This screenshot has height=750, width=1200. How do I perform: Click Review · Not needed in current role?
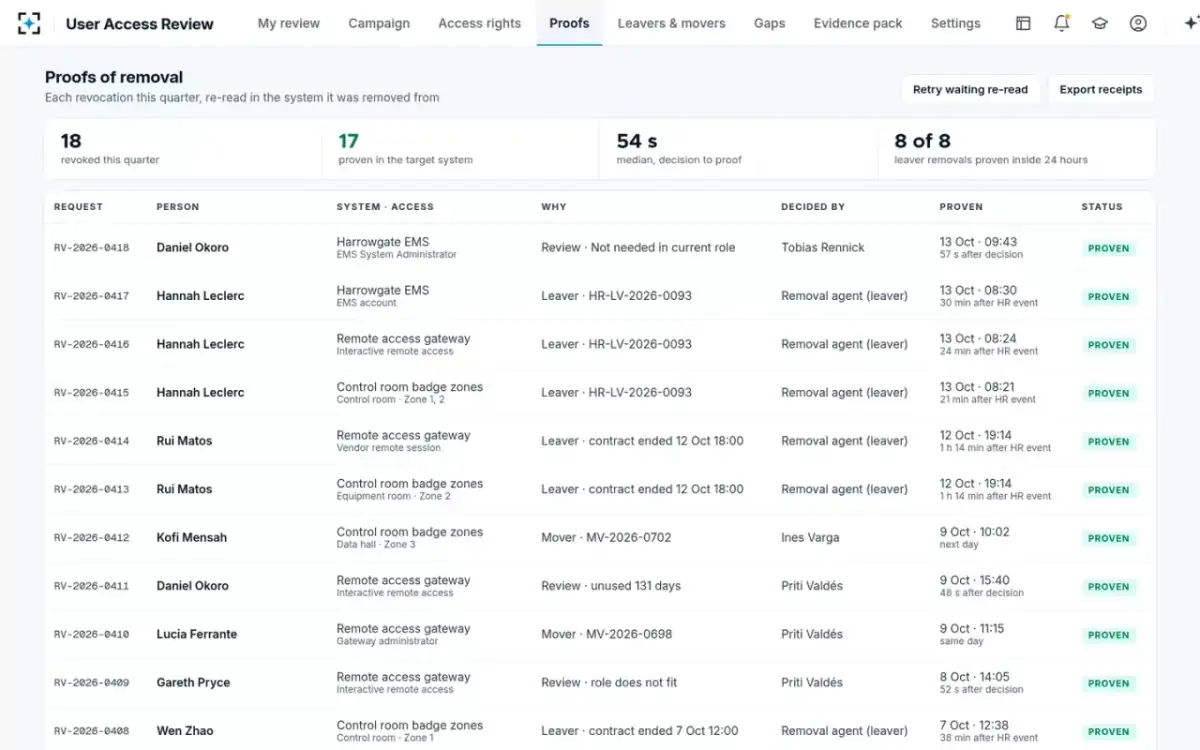point(638,248)
